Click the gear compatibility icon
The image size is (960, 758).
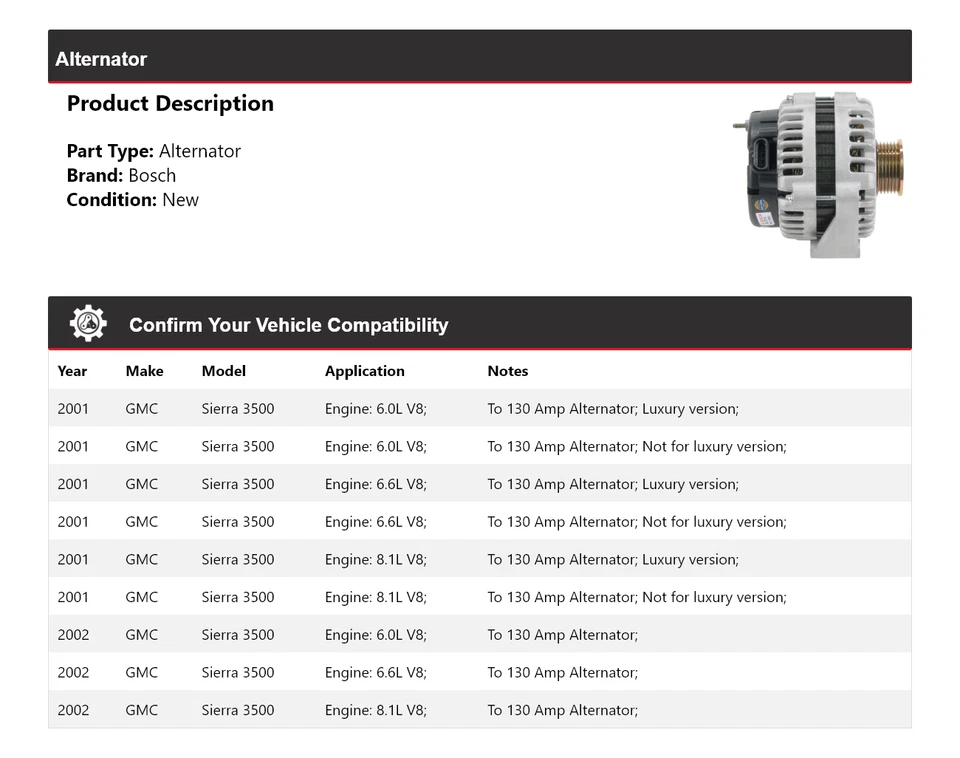point(88,323)
